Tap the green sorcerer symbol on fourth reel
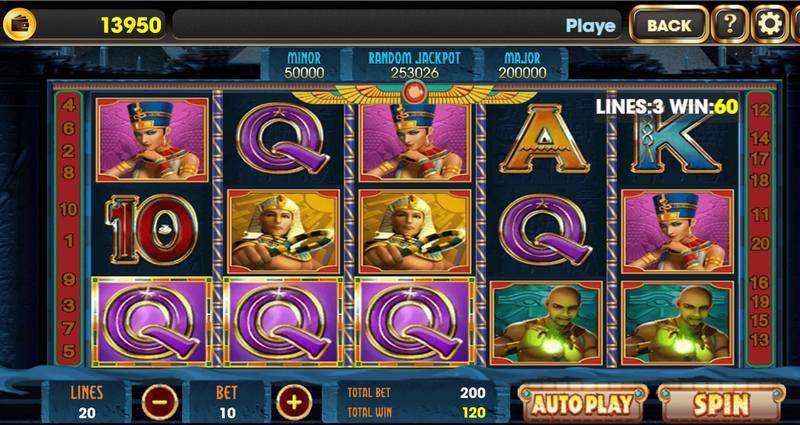Viewport: 800px width, 425px height. [x=546, y=323]
